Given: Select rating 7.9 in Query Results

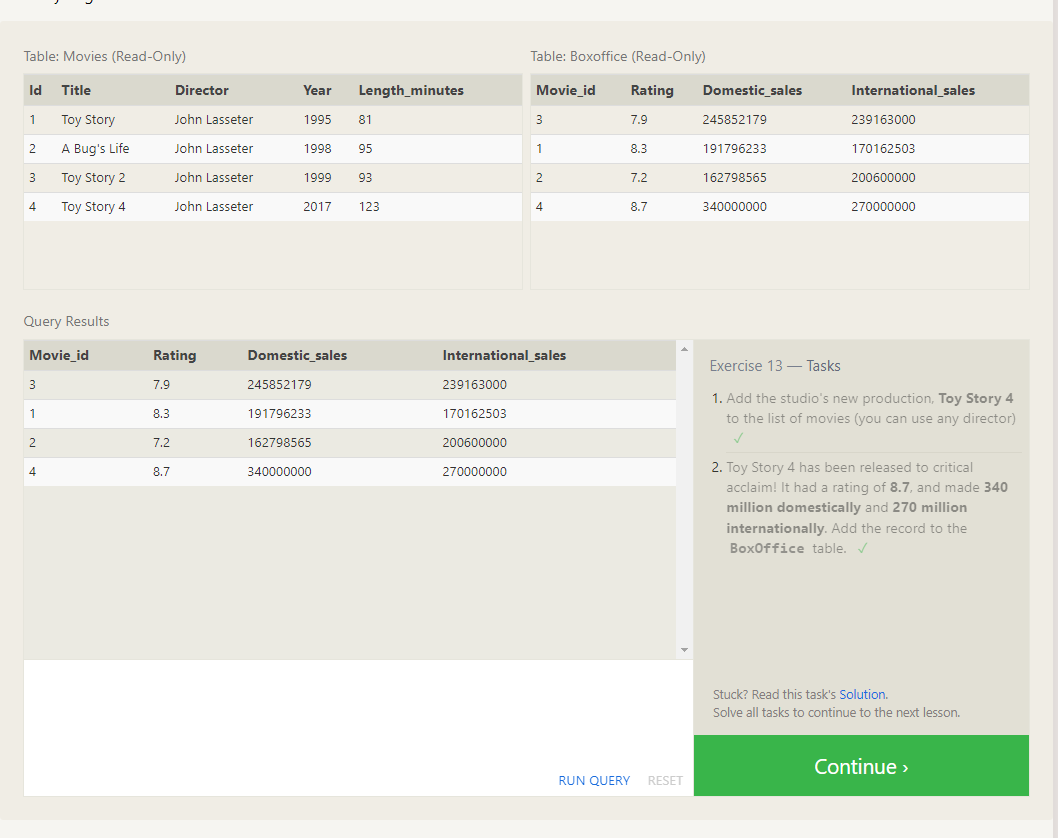Looking at the screenshot, I should (161, 385).
